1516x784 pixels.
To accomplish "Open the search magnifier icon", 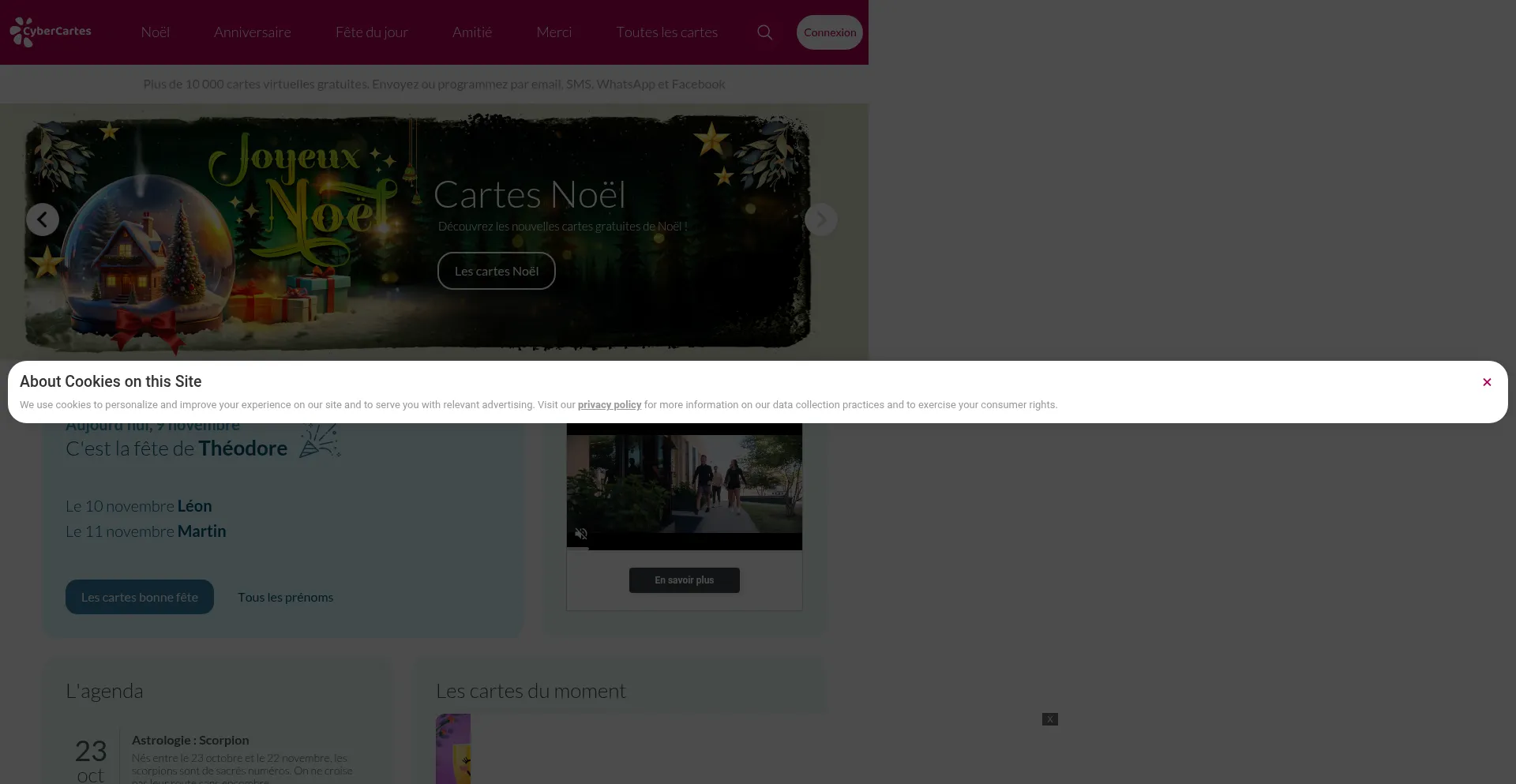I will click(764, 32).
